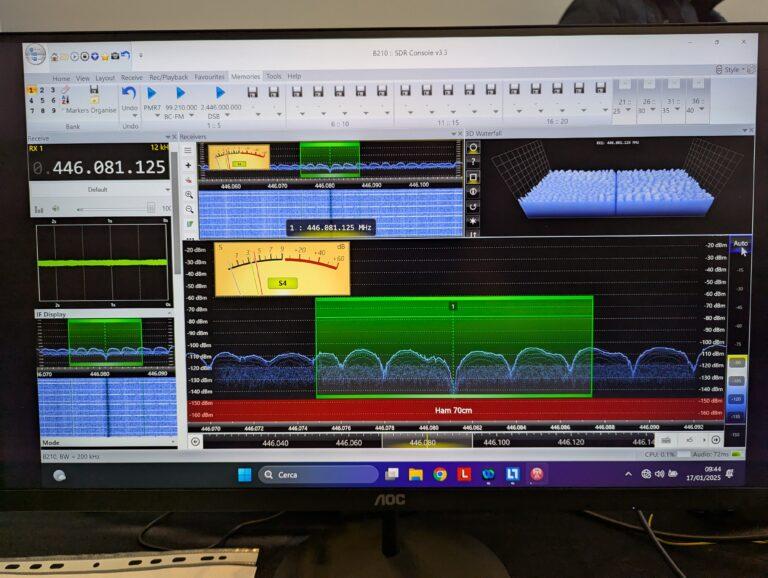The image size is (768, 578).
Task: Select memory bank 4
Action: pos(31,100)
